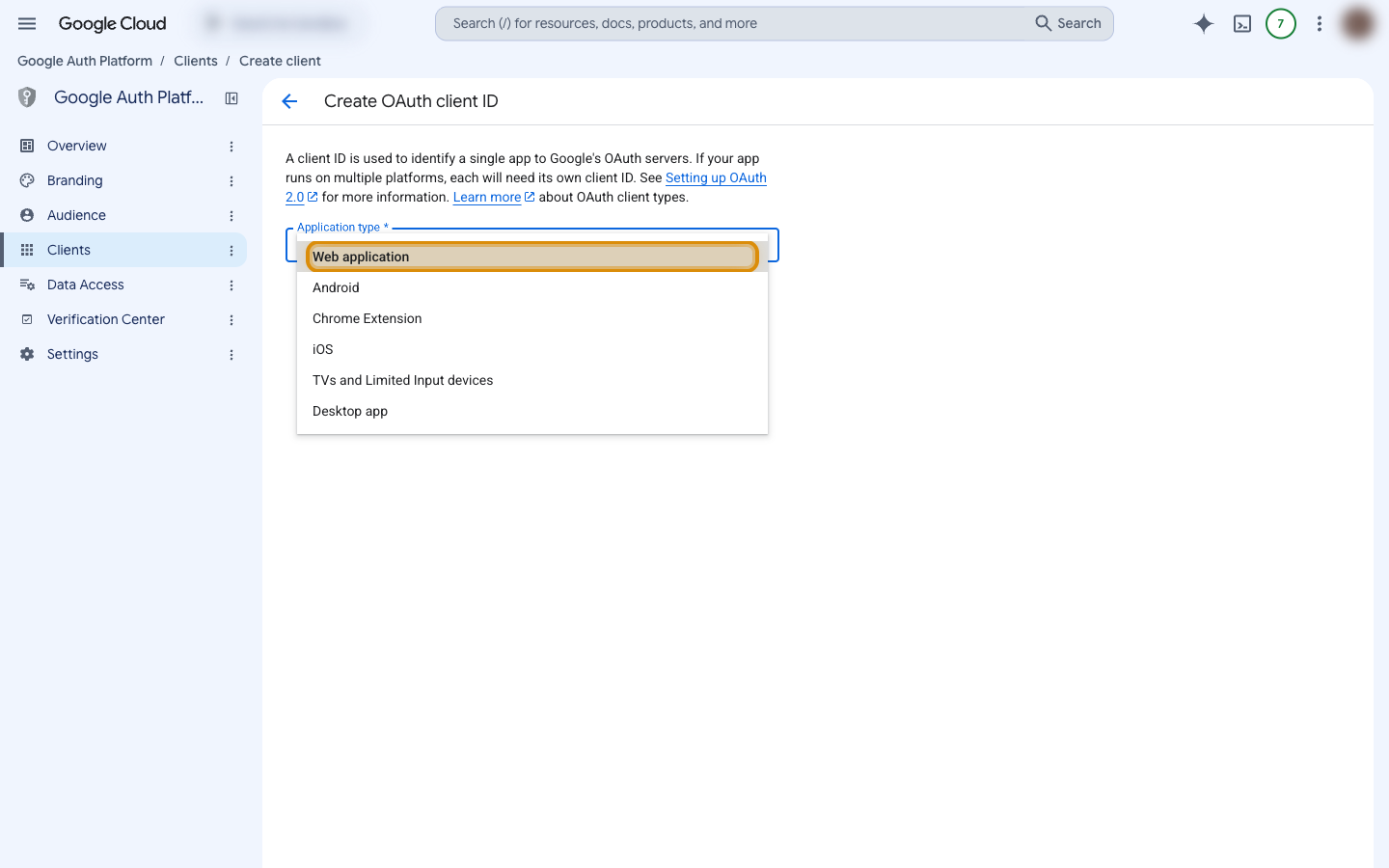Select TVs and Limited Input devices
Image resolution: width=1389 pixels, height=868 pixels.
pyautogui.click(x=532, y=380)
